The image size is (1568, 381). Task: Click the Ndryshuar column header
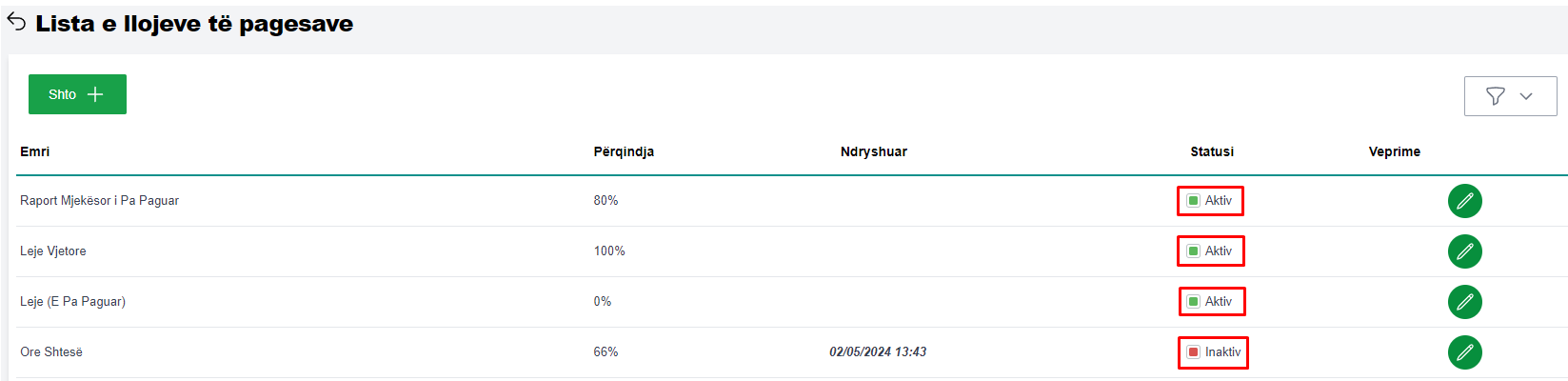pyautogui.click(x=873, y=151)
